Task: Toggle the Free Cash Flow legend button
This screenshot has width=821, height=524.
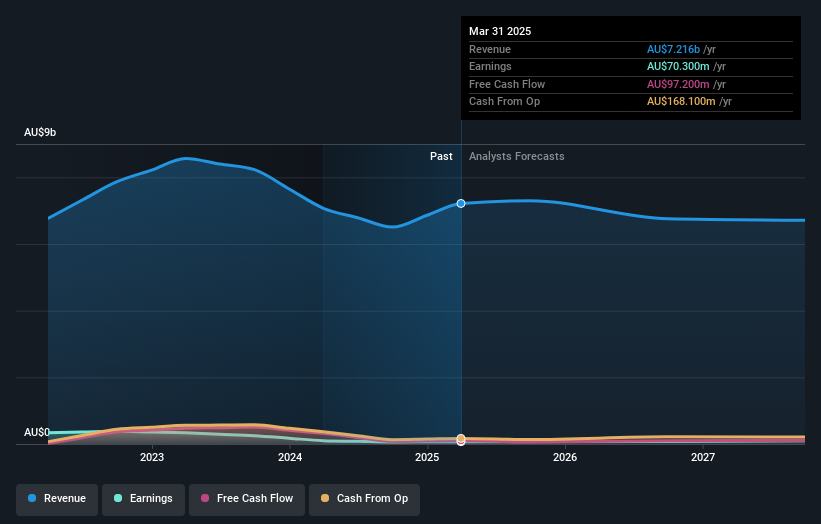Action: [247, 499]
